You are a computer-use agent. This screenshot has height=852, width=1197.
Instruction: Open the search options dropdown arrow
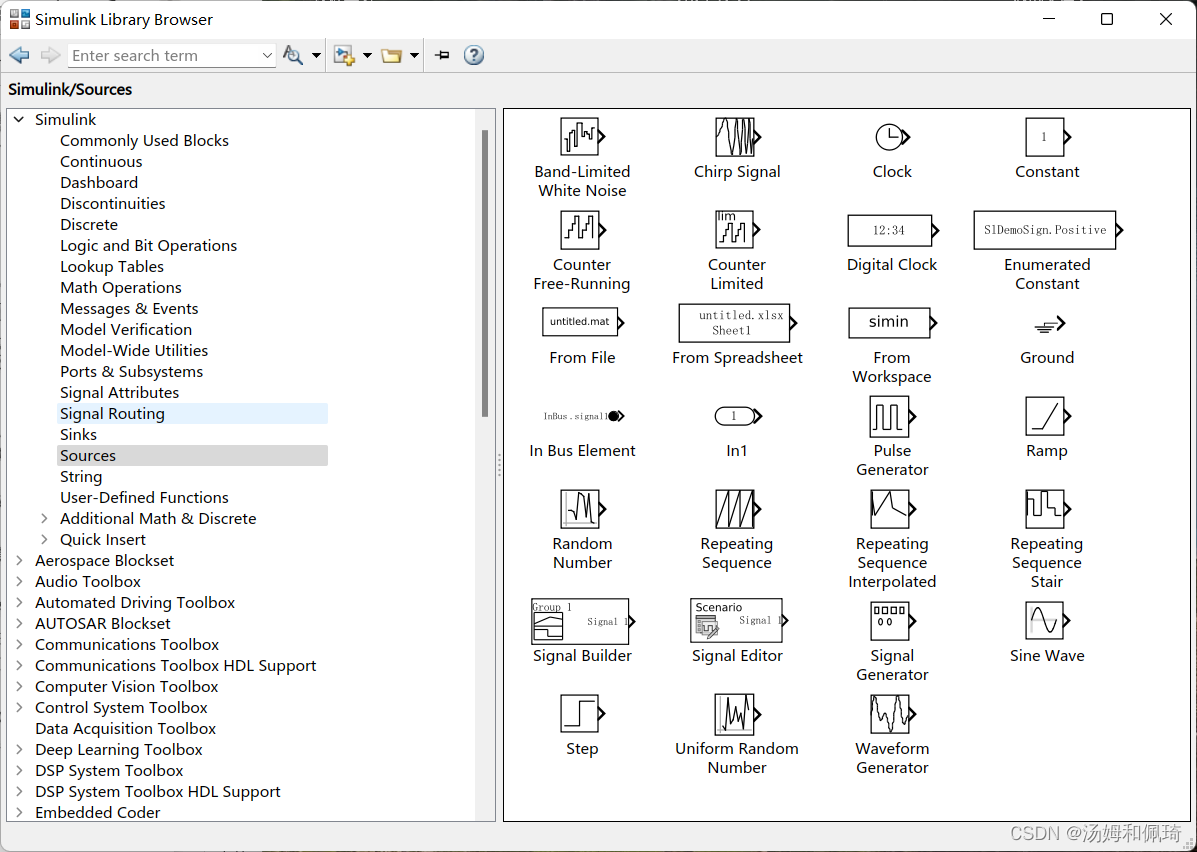pos(316,56)
